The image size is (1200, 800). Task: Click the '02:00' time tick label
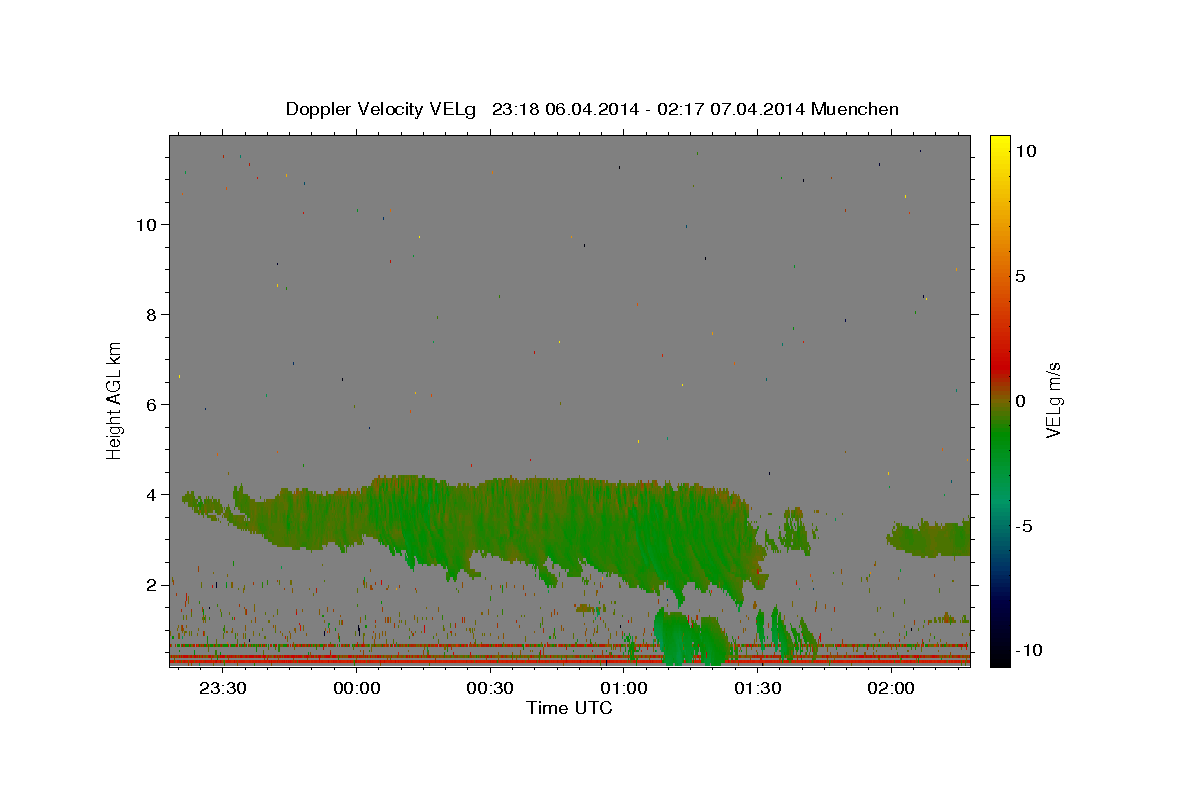click(x=890, y=688)
